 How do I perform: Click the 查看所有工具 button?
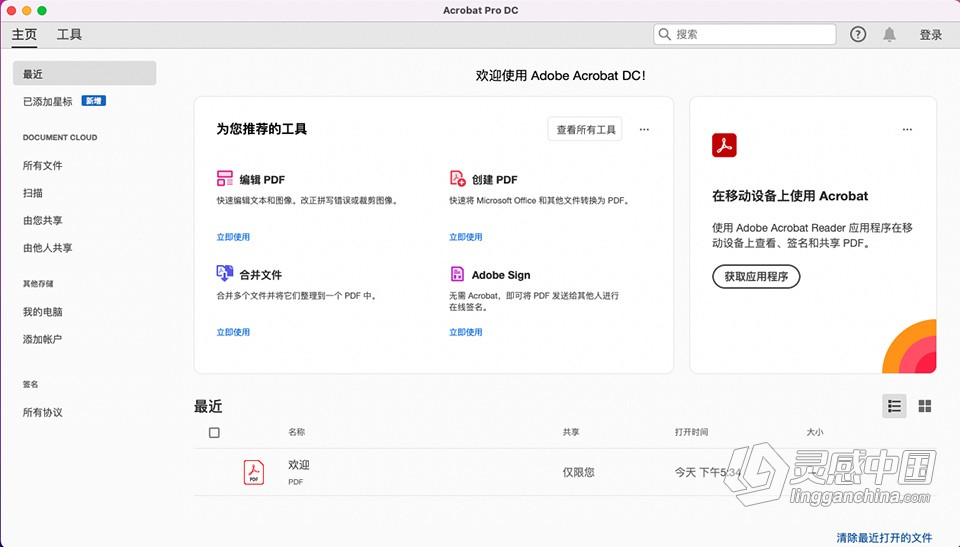click(585, 129)
